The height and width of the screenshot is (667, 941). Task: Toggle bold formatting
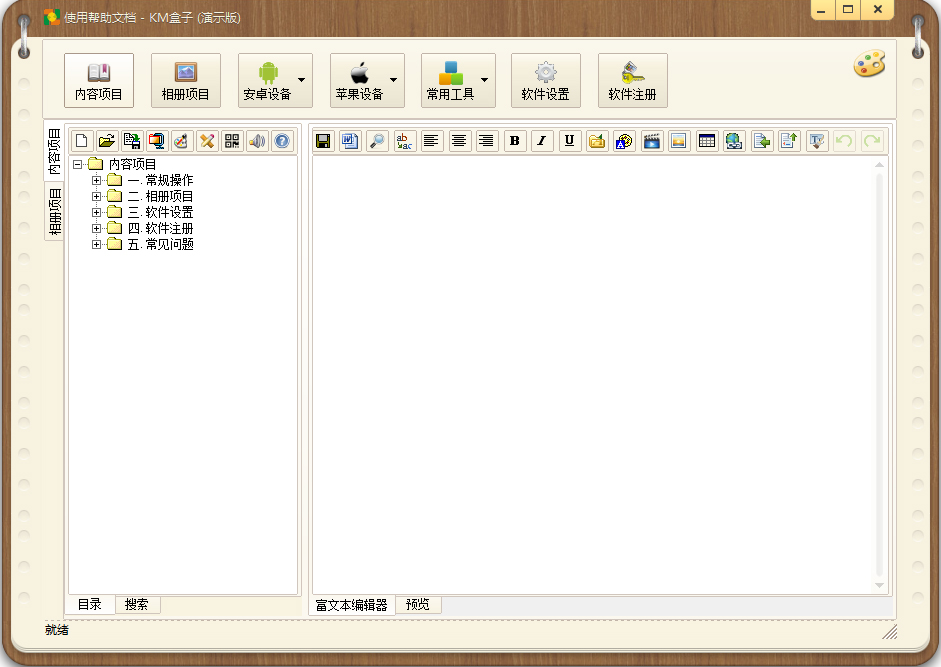click(x=514, y=141)
